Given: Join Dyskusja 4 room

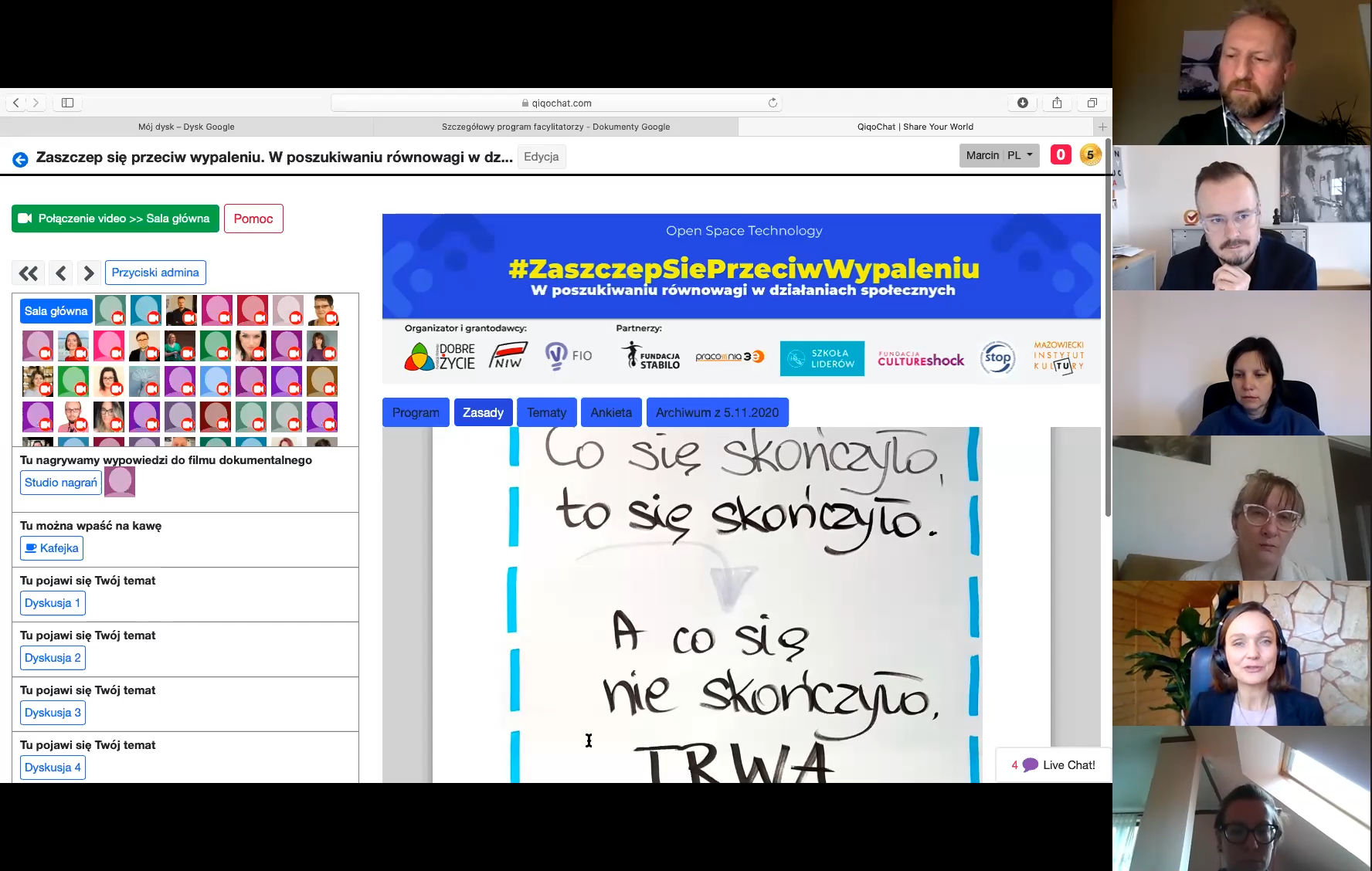Looking at the screenshot, I should click(x=53, y=768).
